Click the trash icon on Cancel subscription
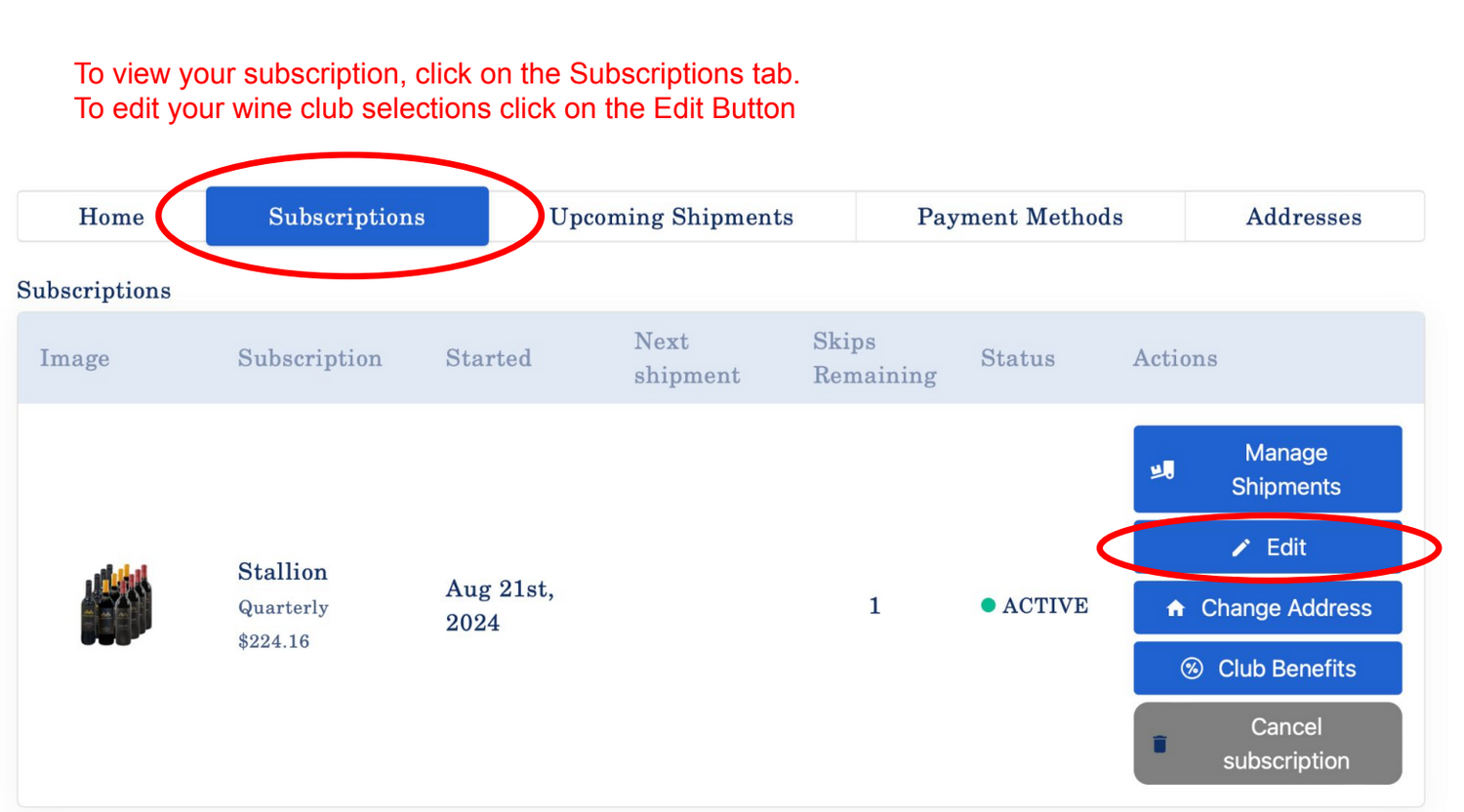The height and width of the screenshot is (812, 1464). coord(1159,745)
